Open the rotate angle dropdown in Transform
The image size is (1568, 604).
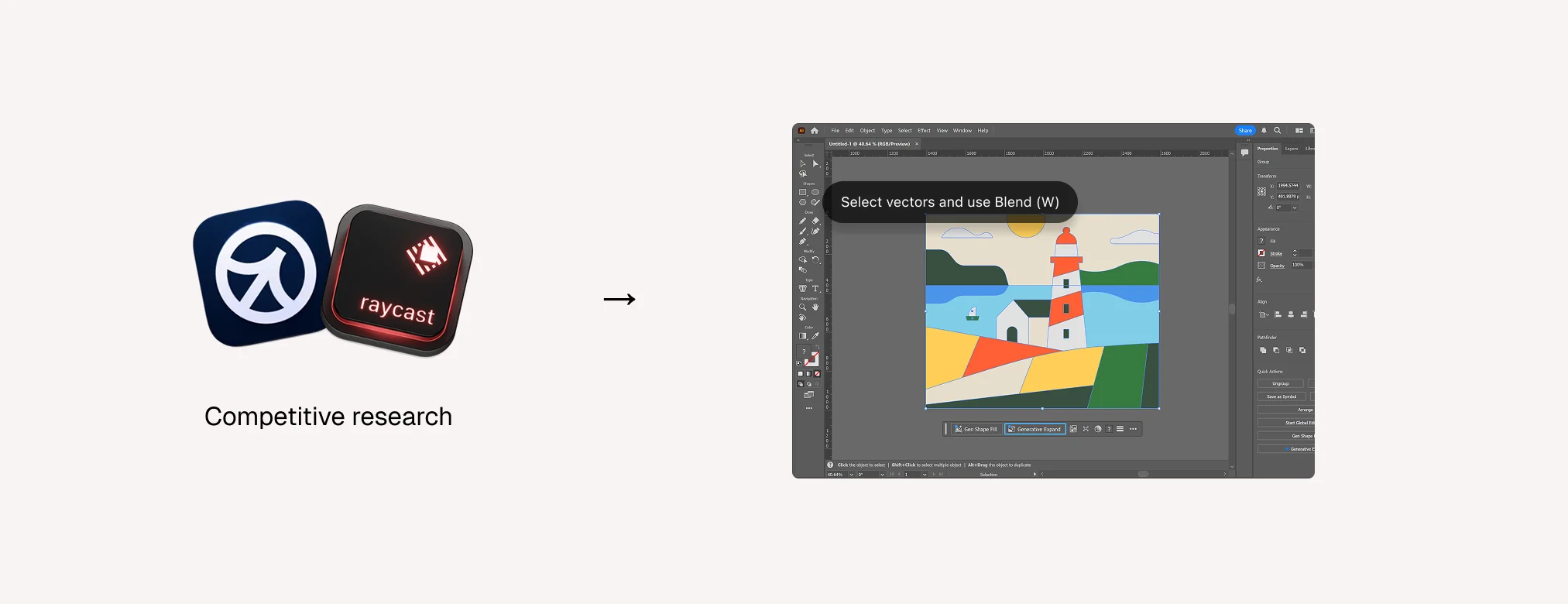pos(1295,208)
